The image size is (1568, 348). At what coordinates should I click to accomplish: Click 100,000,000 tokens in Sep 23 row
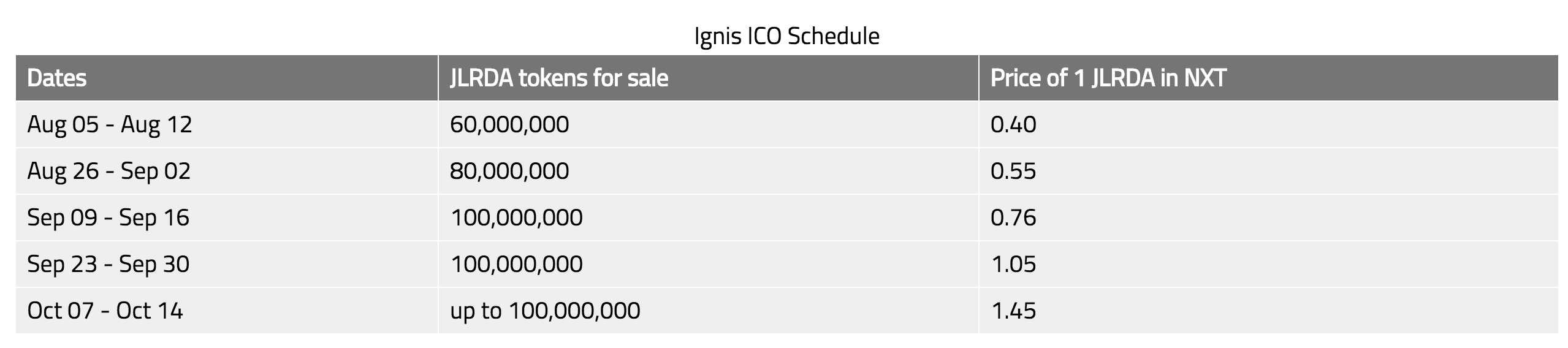coord(516,264)
